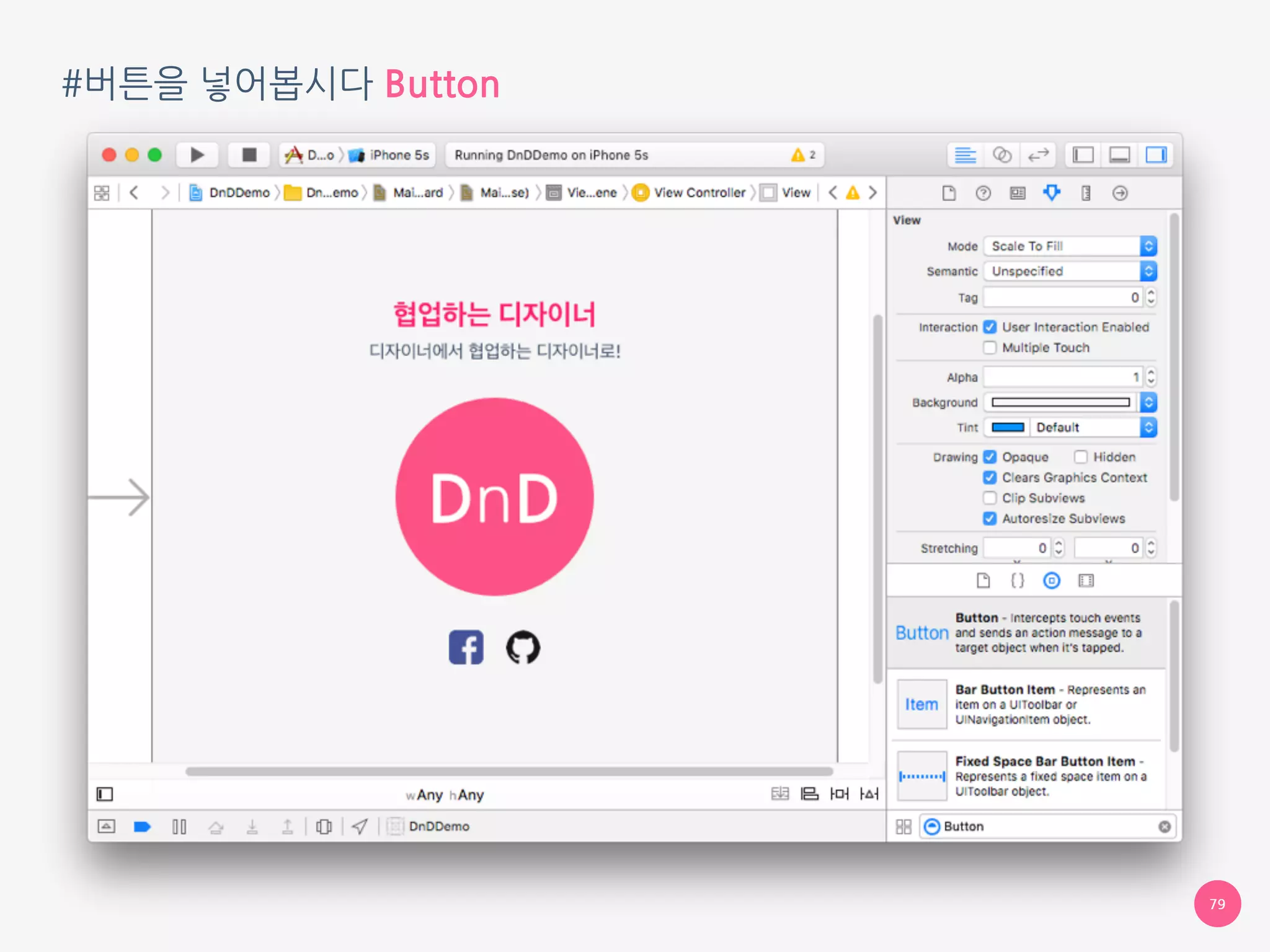The image size is (1270, 952).
Task: Toggle Autoresize Subviews checkbox
Action: 990,518
